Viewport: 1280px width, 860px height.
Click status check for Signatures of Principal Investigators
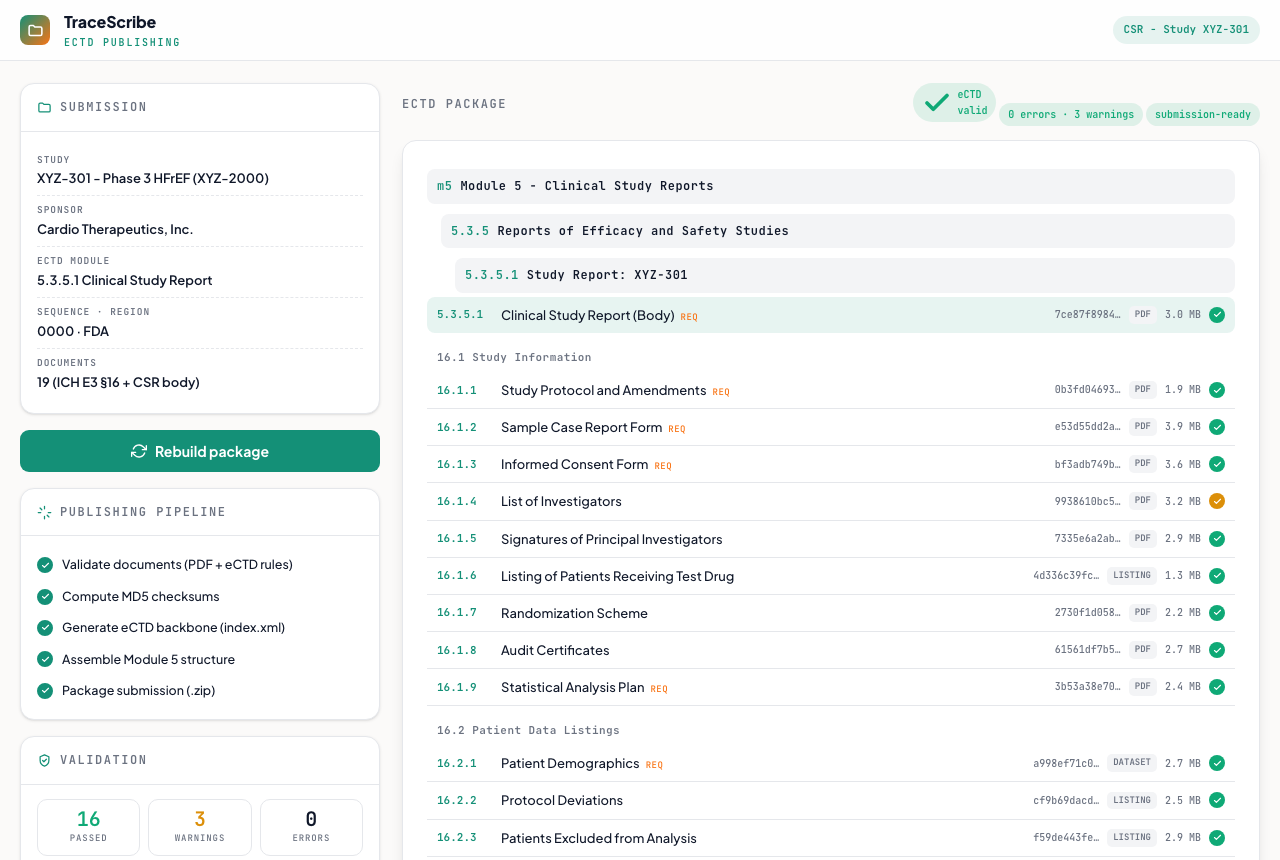click(x=1217, y=539)
